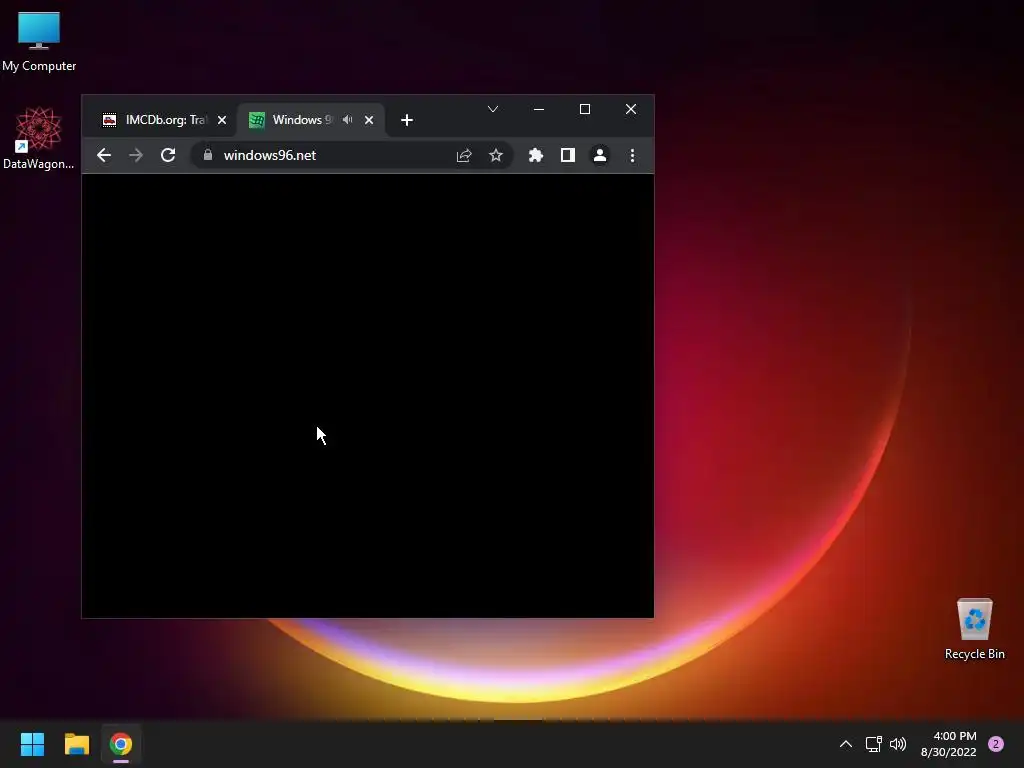Open File Explorer from the taskbar
Viewport: 1024px width, 768px height.
point(76,744)
